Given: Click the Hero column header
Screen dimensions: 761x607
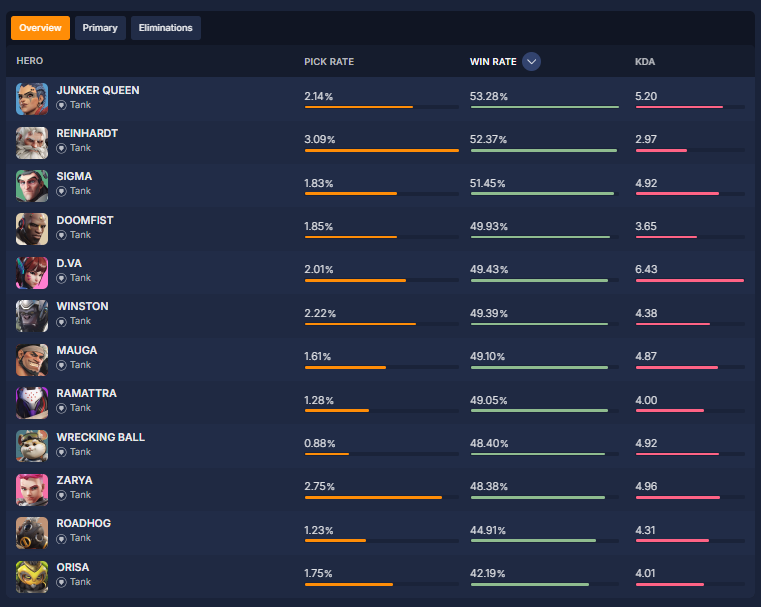Looking at the screenshot, I should (30, 62).
